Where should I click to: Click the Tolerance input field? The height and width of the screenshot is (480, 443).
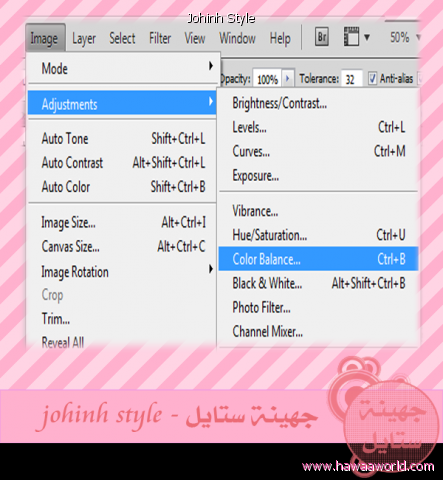coord(351,79)
